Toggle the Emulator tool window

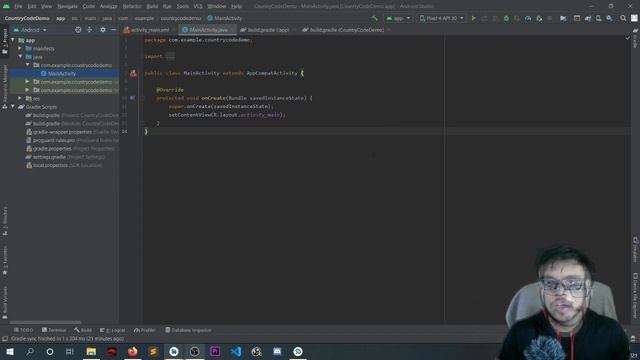(635, 249)
